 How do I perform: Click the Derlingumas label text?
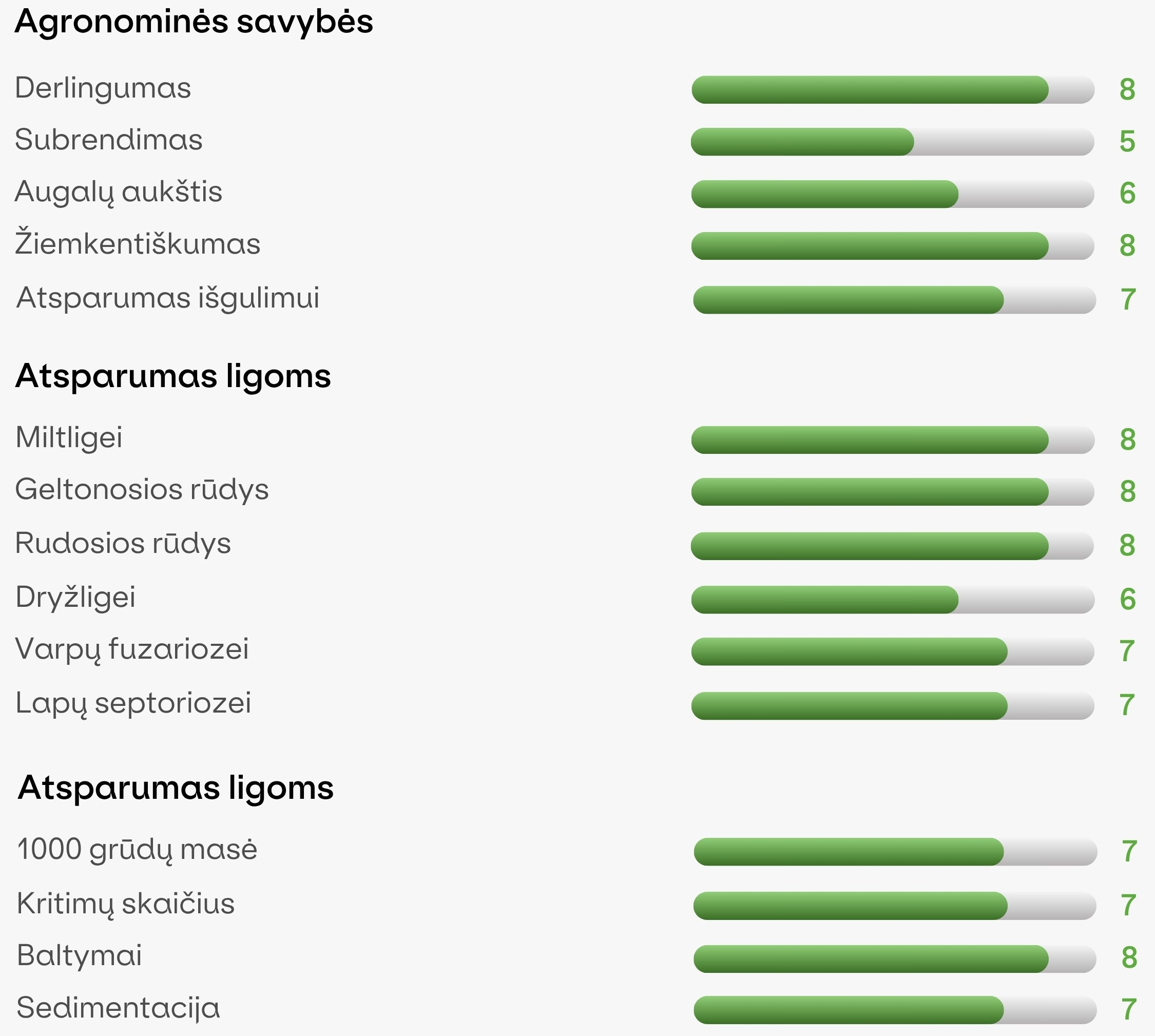point(103,89)
